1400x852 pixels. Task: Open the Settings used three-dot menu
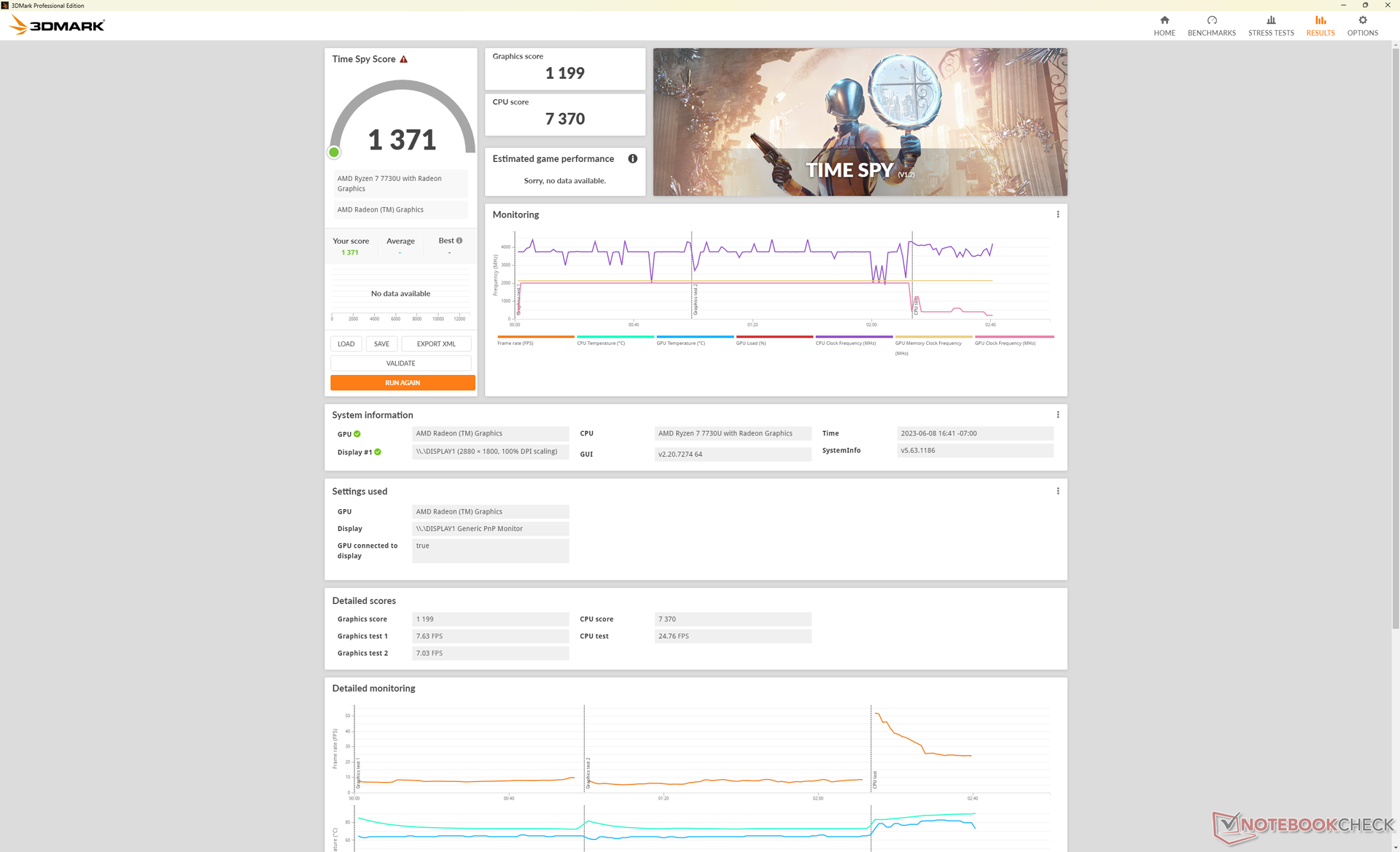[x=1057, y=492]
